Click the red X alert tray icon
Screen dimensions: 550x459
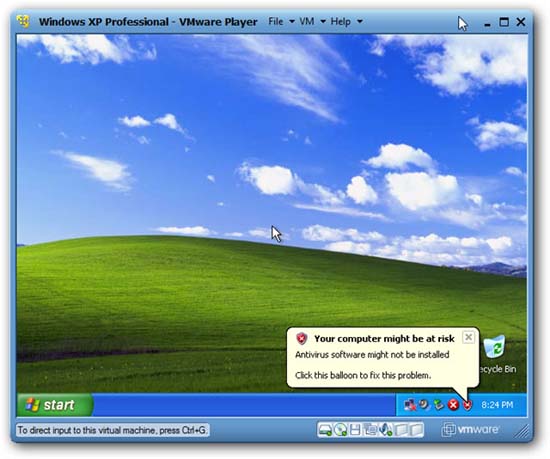(453, 405)
